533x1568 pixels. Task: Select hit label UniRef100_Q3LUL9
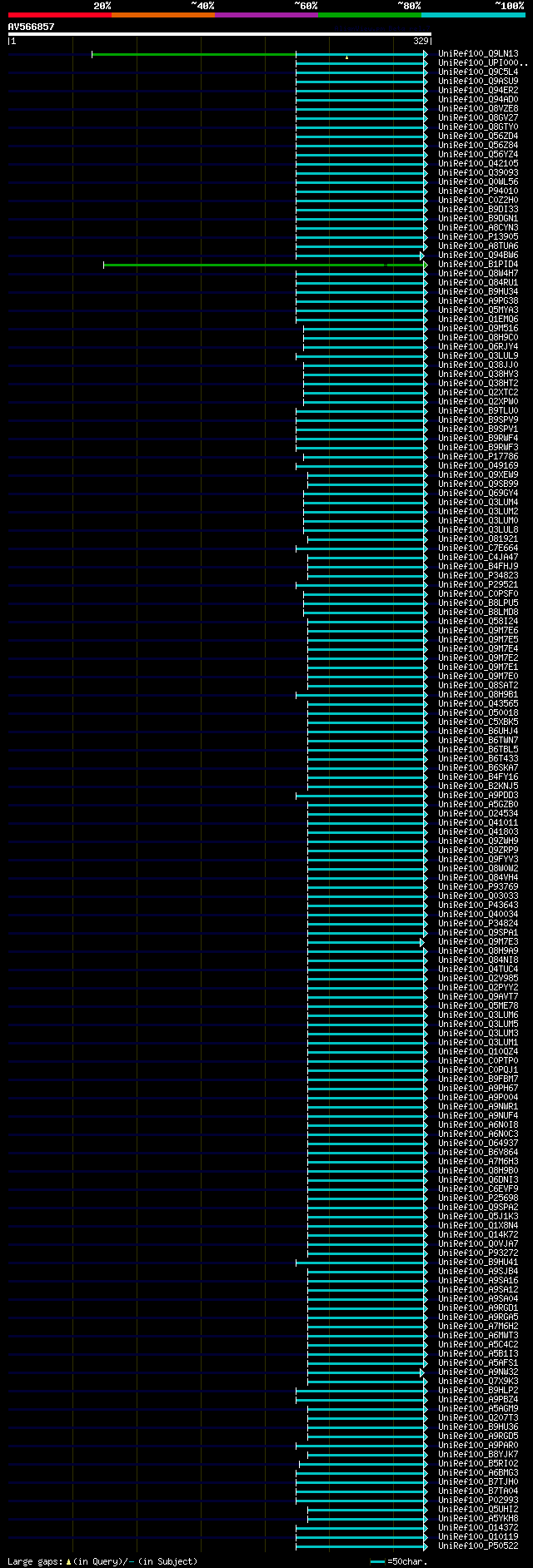[x=478, y=356]
